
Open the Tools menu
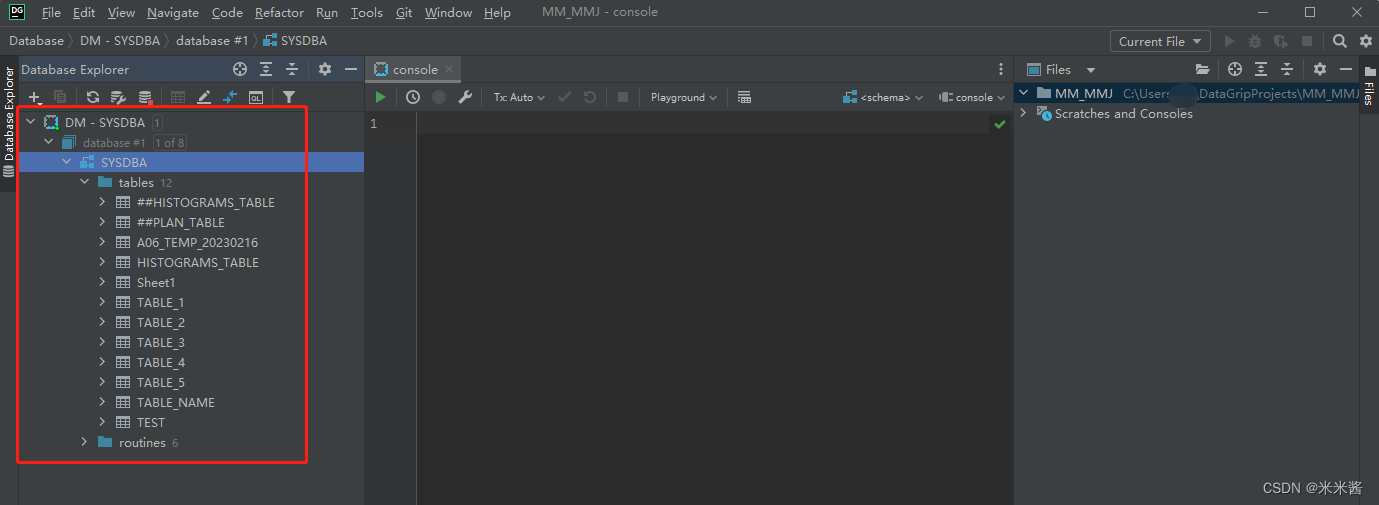point(367,12)
